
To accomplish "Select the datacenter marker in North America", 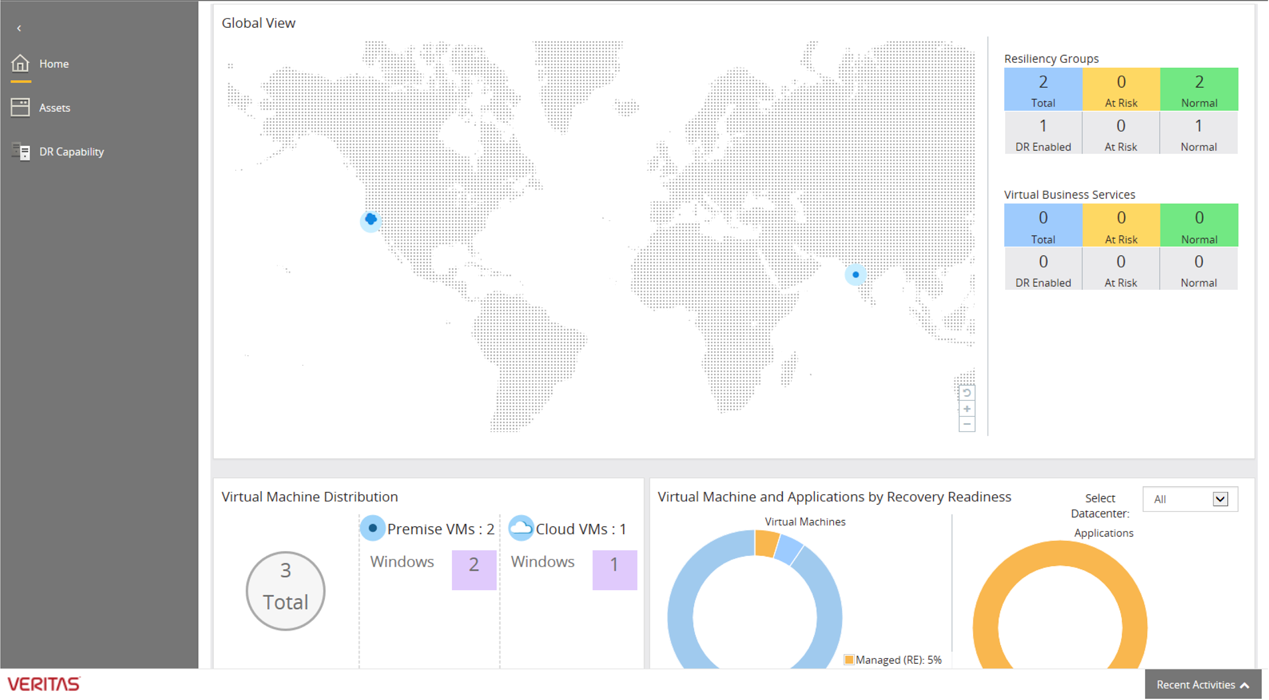I will [371, 220].
